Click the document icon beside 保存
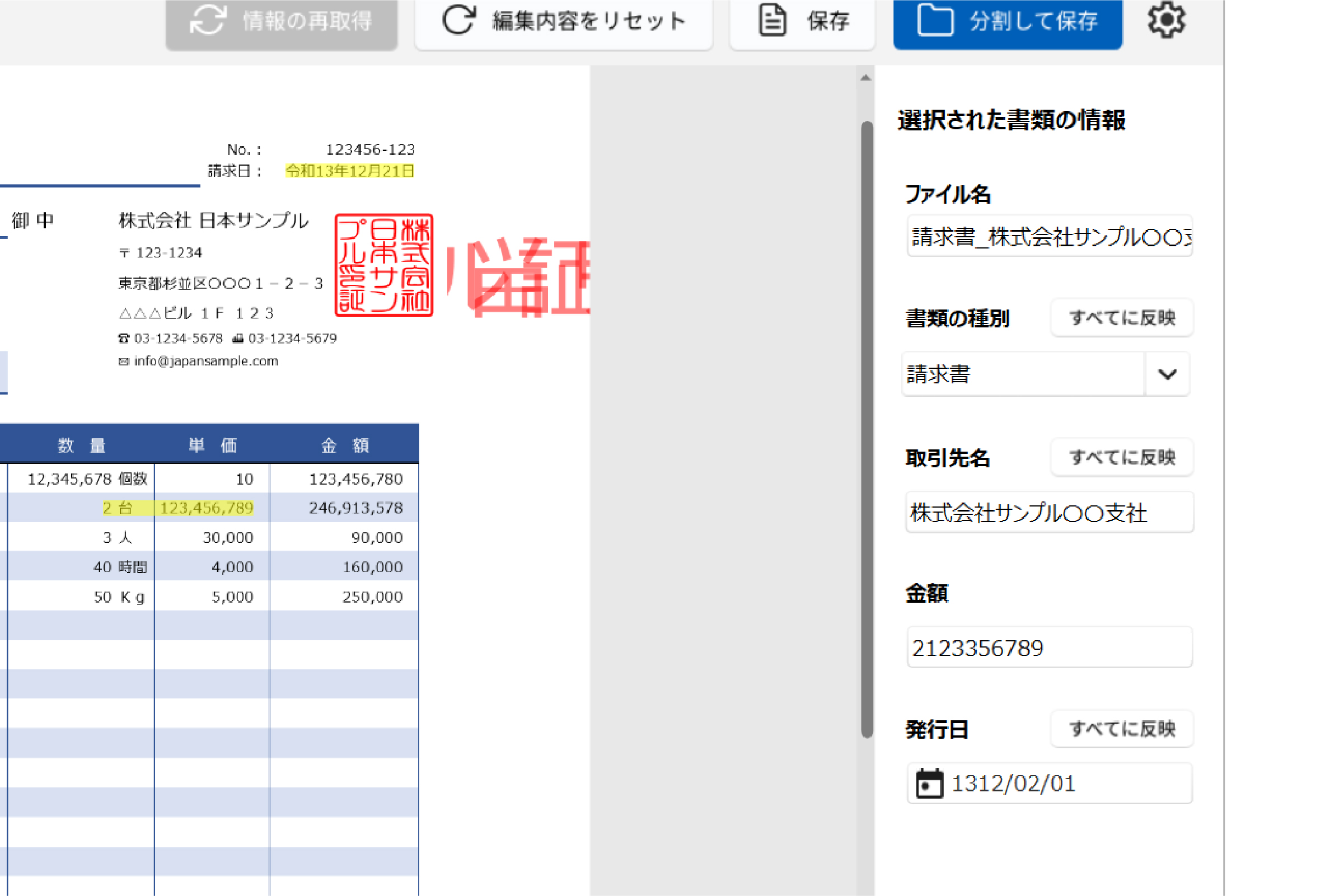Image resolution: width=1344 pixels, height=896 pixels. (771, 22)
